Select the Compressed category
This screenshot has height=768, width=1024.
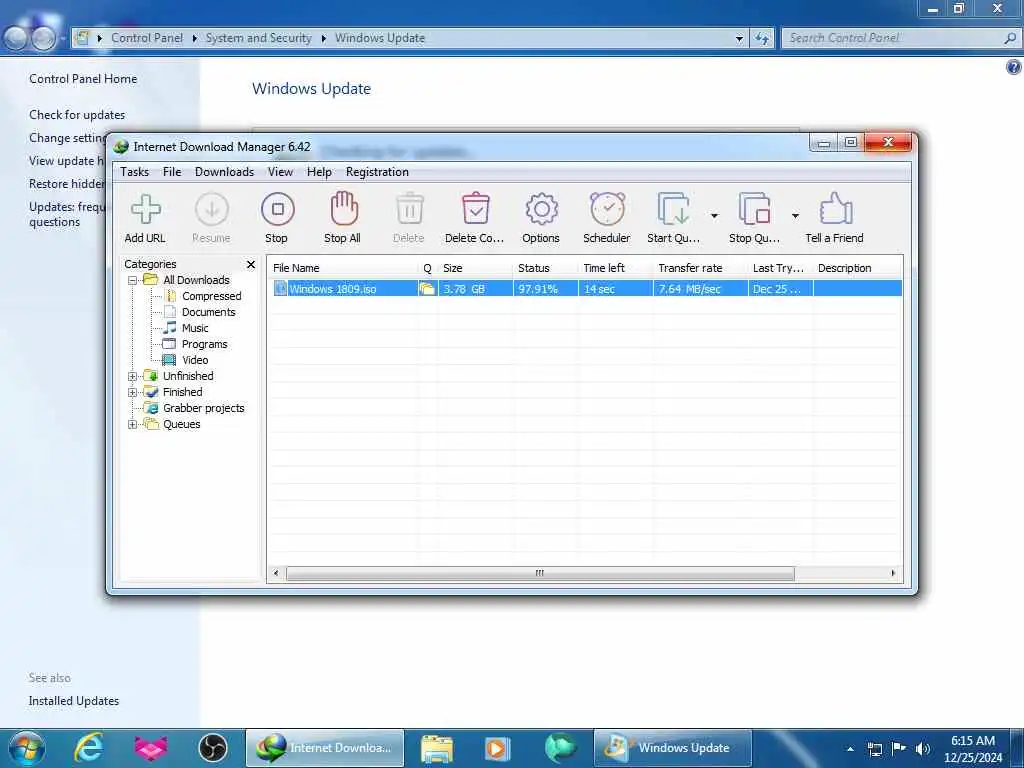(x=212, y=296)
